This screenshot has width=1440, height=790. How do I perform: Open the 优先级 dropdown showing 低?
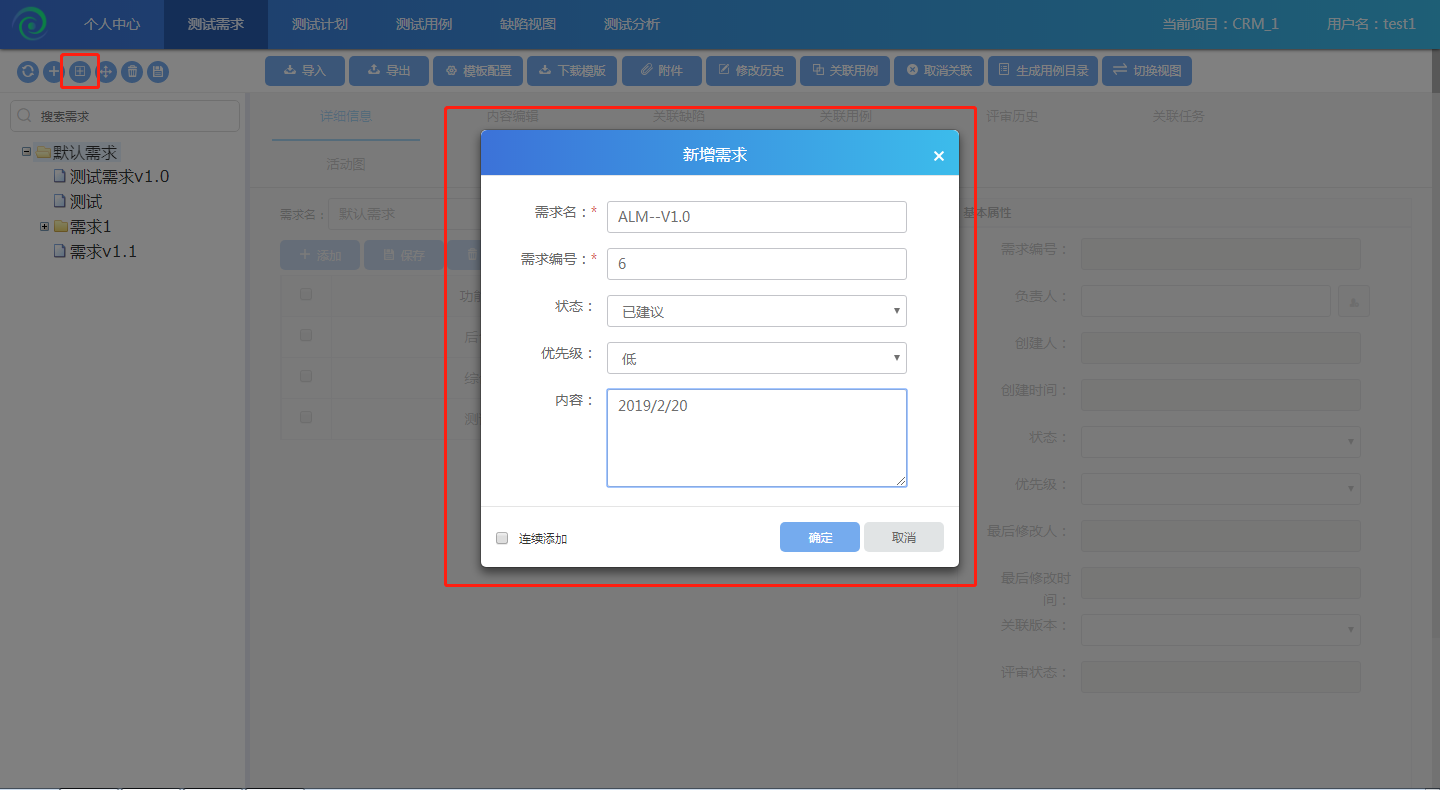click(756, 358)
